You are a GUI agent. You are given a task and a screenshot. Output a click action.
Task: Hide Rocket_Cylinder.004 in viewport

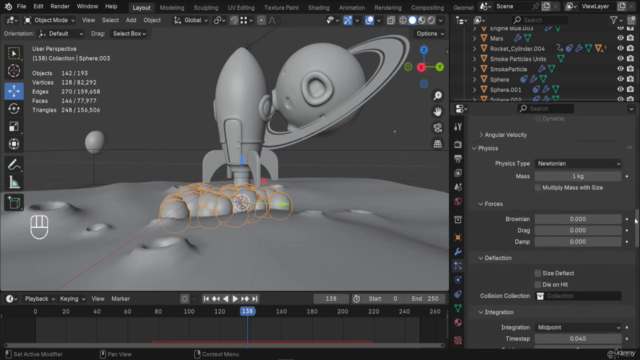pyautogui.click(x=620, y=48)
